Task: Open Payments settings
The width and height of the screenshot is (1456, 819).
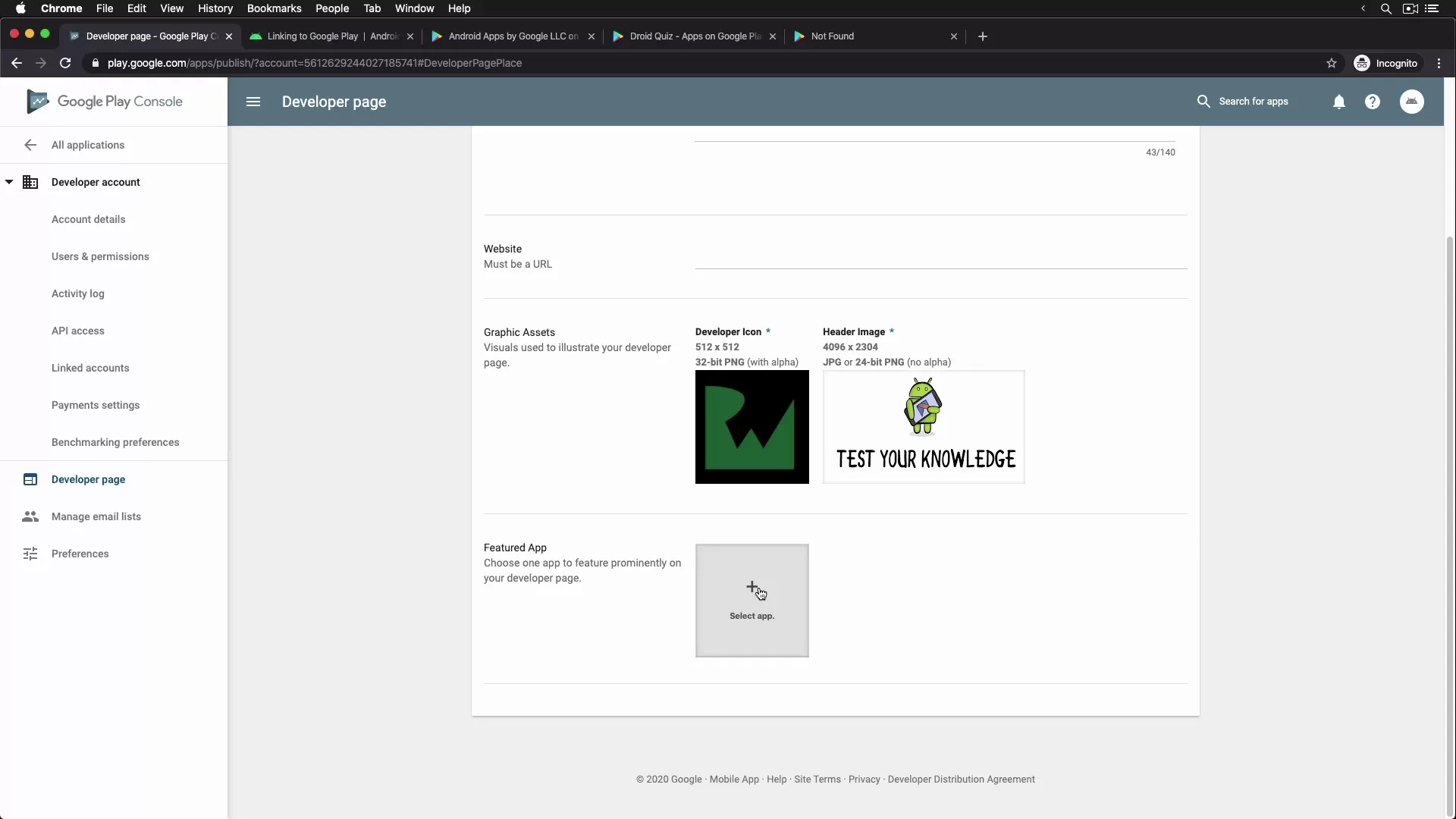Action: point(96,405)
